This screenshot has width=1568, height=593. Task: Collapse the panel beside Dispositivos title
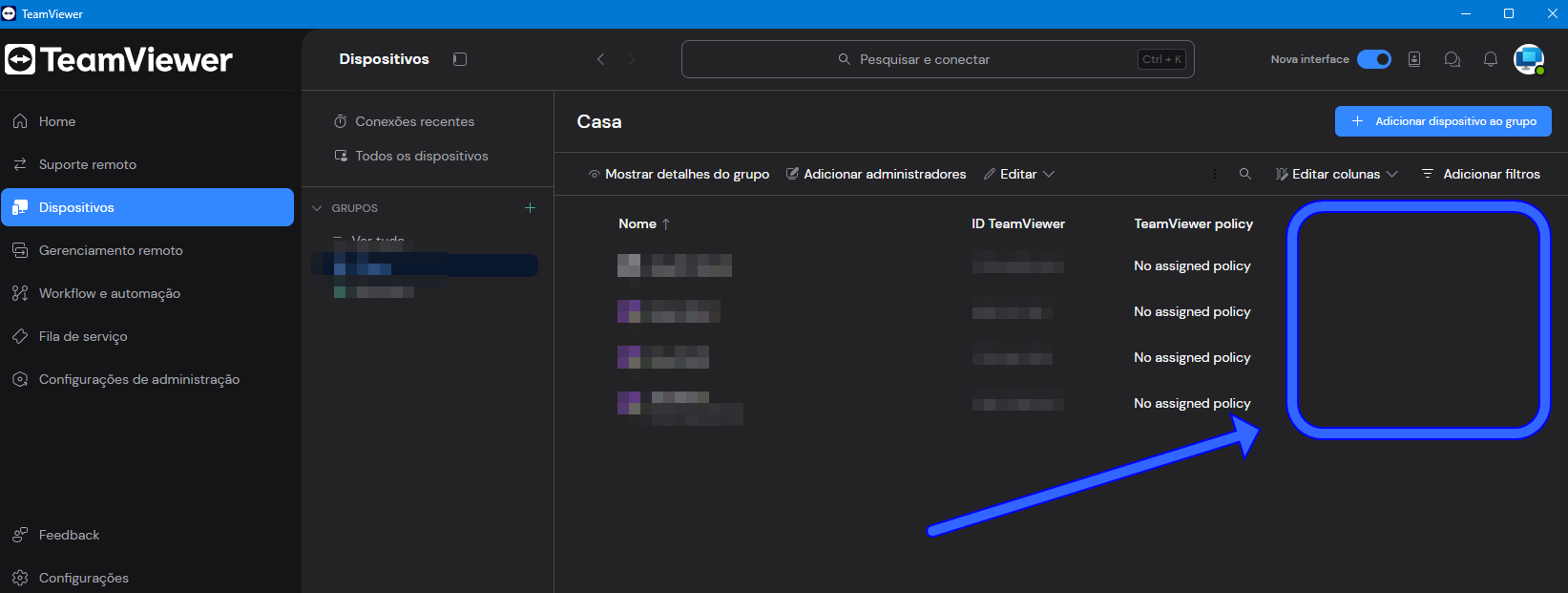click(460, 59)
